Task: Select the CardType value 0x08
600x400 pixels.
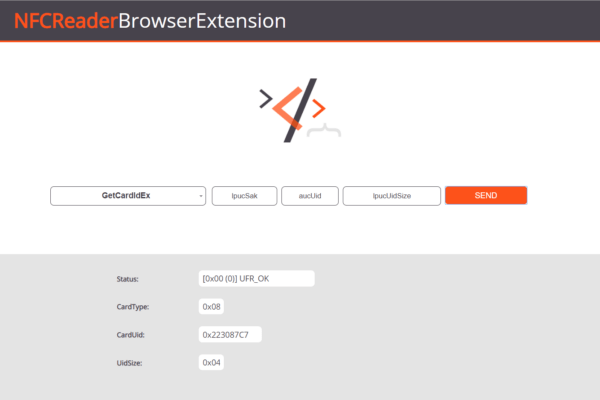Action: point(211,307)
